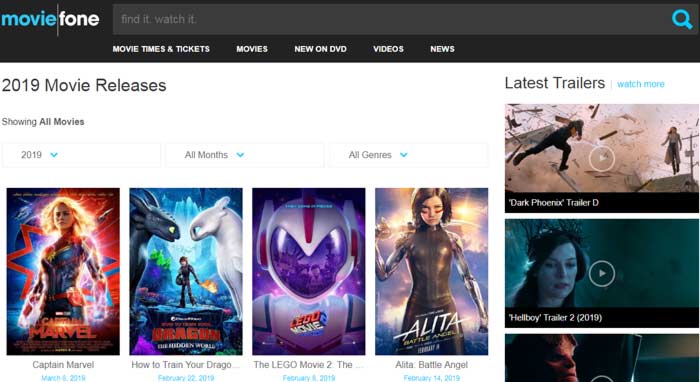Click the search magnifier icon
This screenshot has width=700, height=382.
pyautogui.click(x=682, y=19)
